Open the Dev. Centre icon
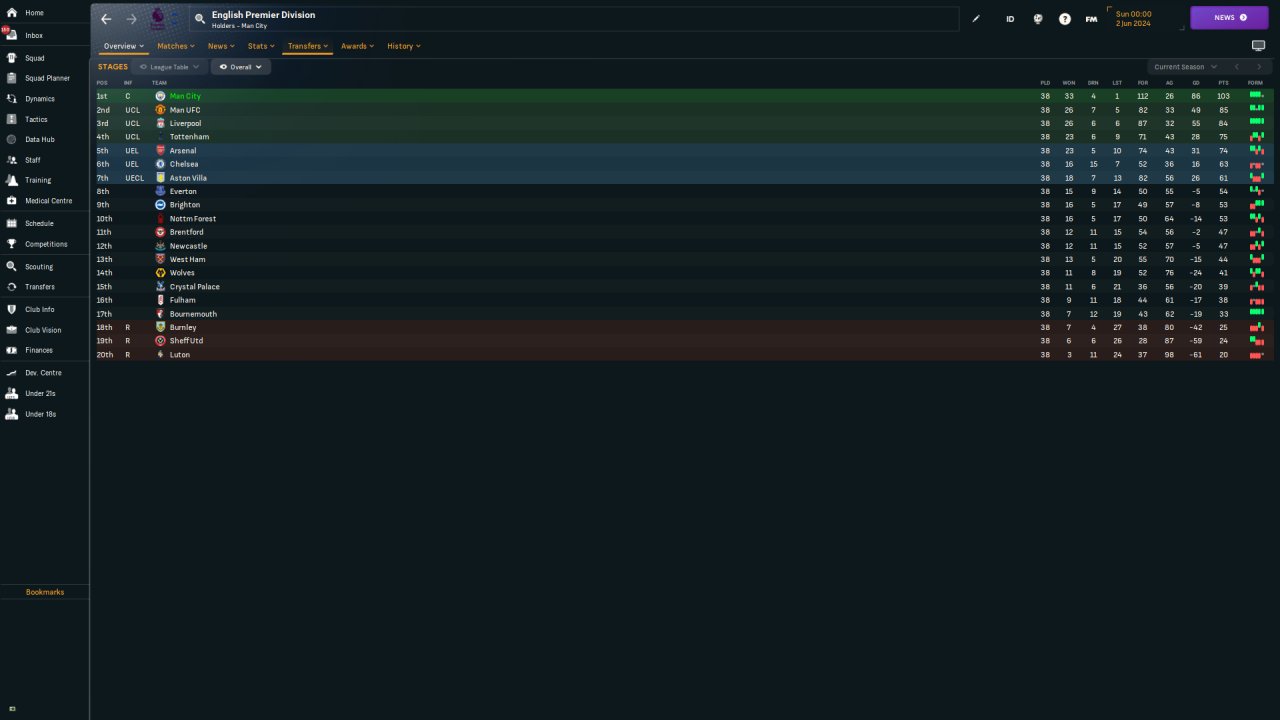 (x=11, y=373)
